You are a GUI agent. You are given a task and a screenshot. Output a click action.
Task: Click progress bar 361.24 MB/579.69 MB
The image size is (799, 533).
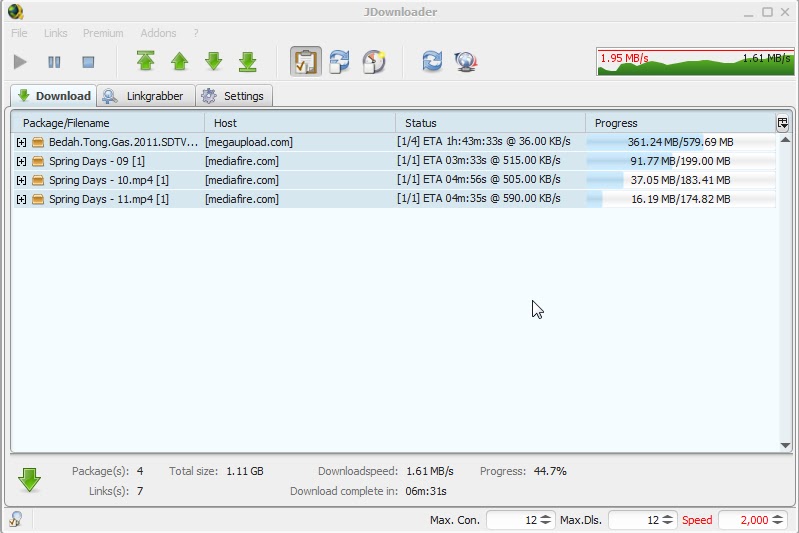click(x=681, y=142)
